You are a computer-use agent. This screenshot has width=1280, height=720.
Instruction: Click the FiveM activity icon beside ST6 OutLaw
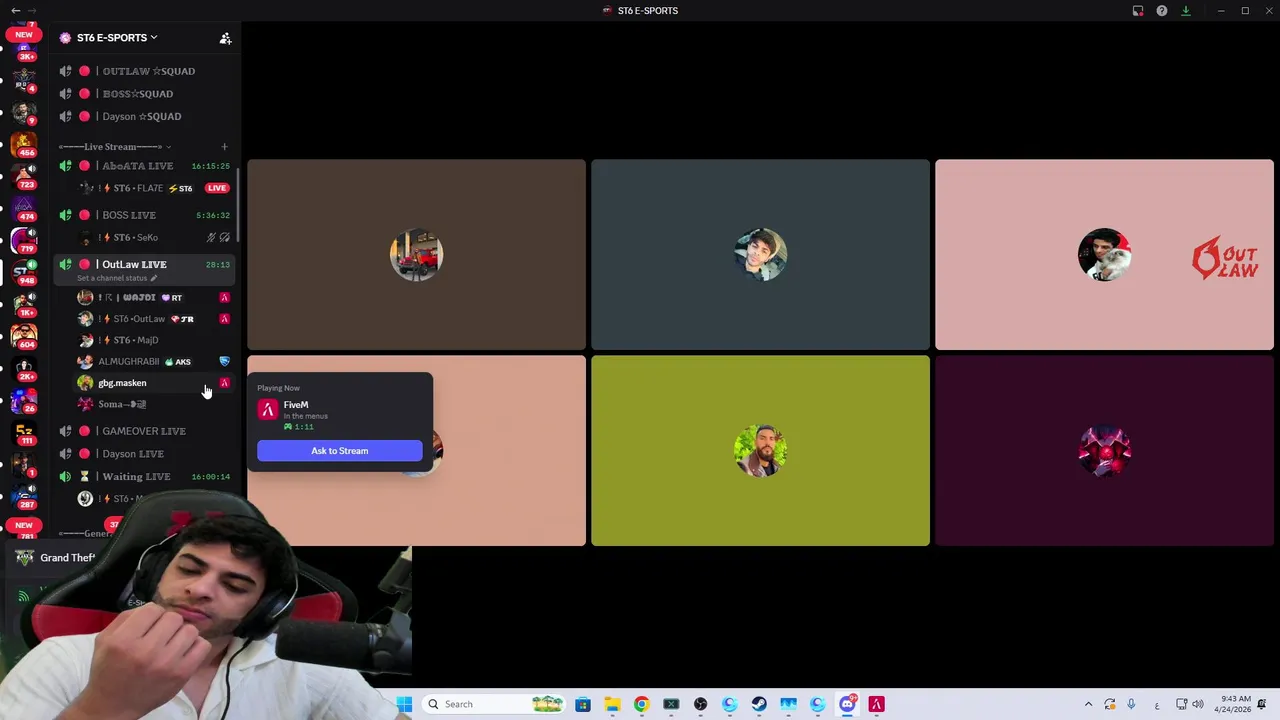(224, 319)
